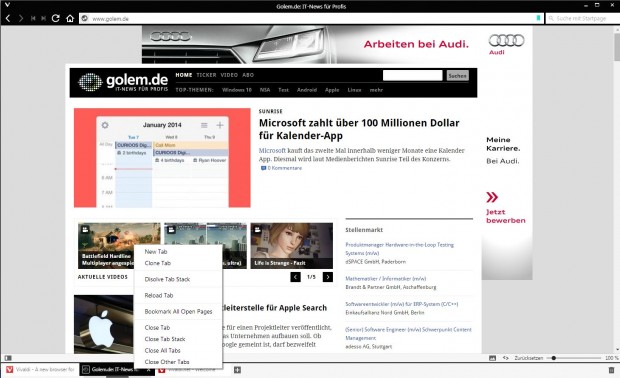Go to the home page icon
This screenshot has width=620, height=378.
70,18
